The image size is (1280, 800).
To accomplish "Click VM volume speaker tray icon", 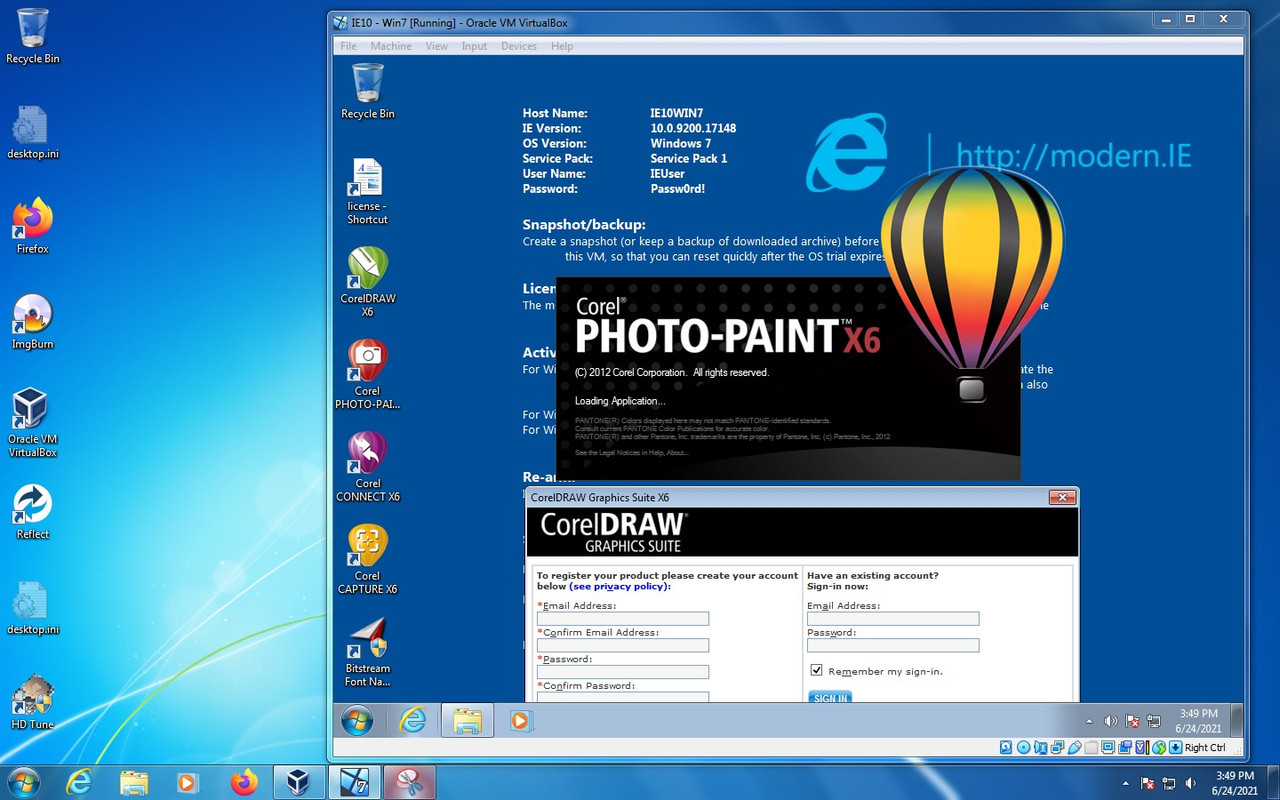I will click(x=1110, y=720).
